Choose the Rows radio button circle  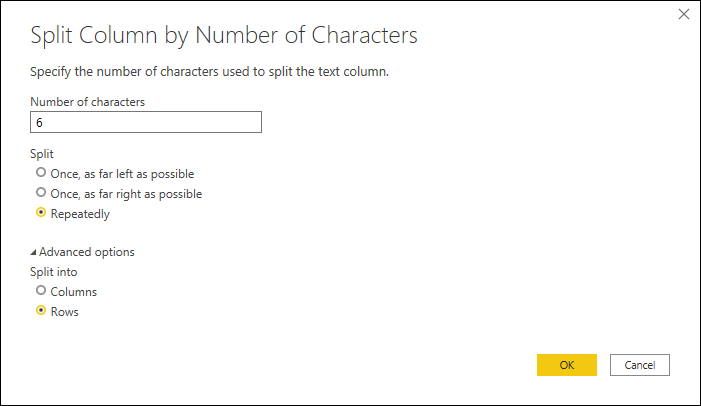point(41,311)
